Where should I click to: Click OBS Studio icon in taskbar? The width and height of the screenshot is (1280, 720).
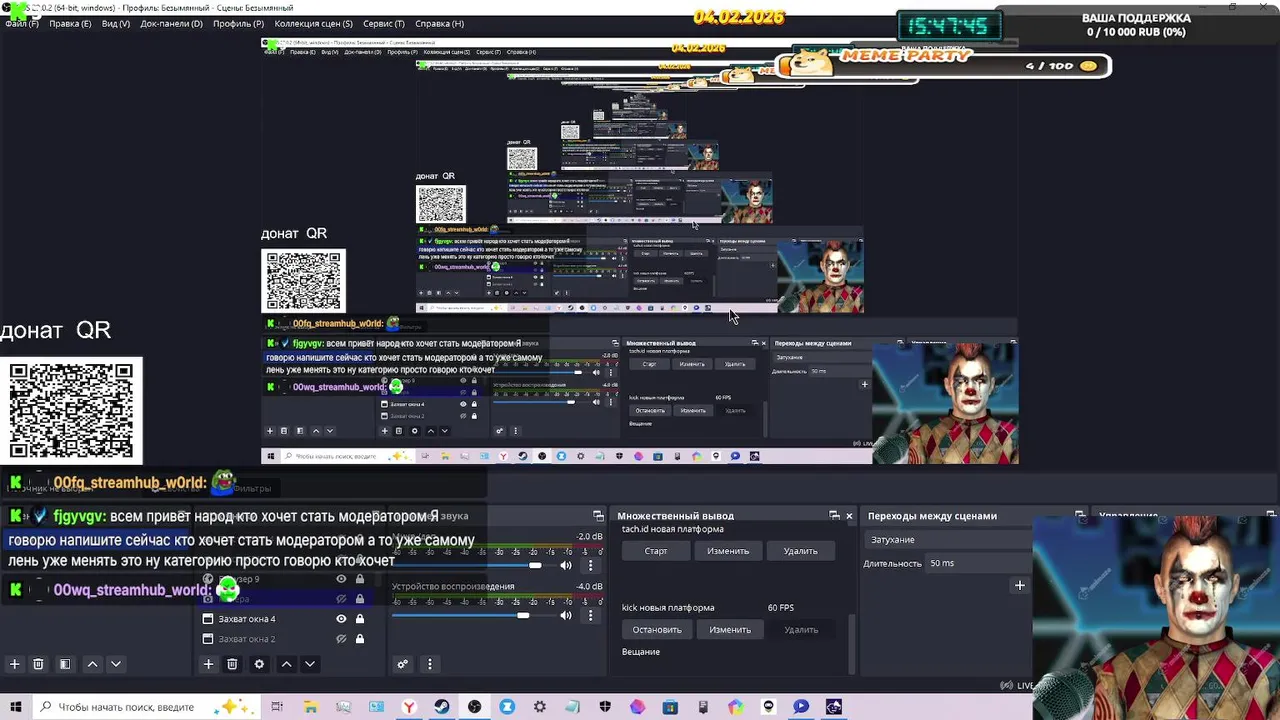click(474, 707)
